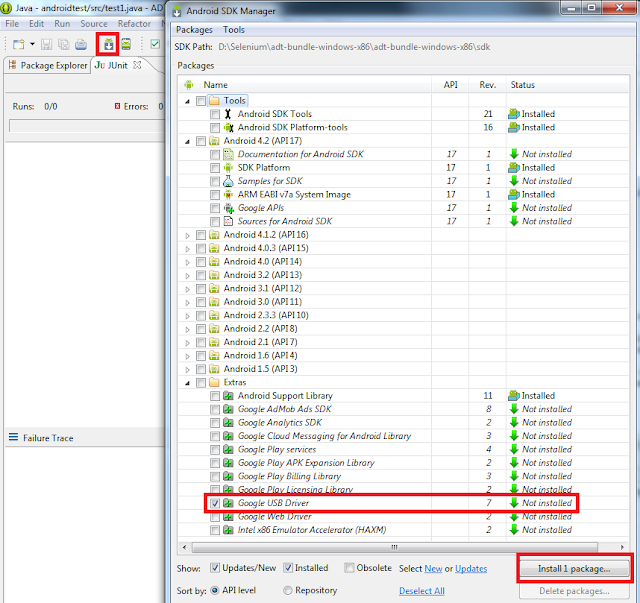Click the green checkmark toolbar icon in Eclipse
Image resolution: width=640 pixels, height=603 pixels.
click(155, 44)
